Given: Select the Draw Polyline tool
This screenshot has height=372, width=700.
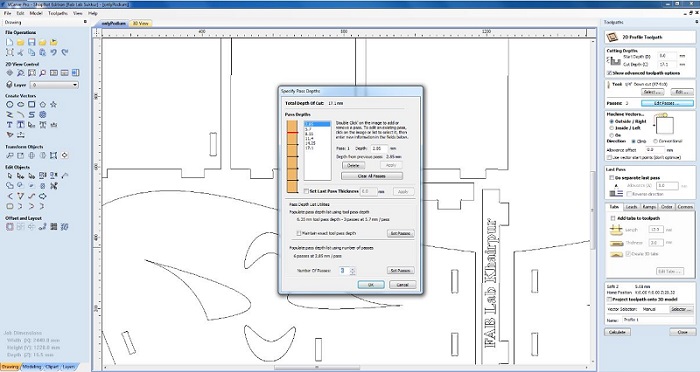Looking at the screenshot, I should [x=9, y=115].
